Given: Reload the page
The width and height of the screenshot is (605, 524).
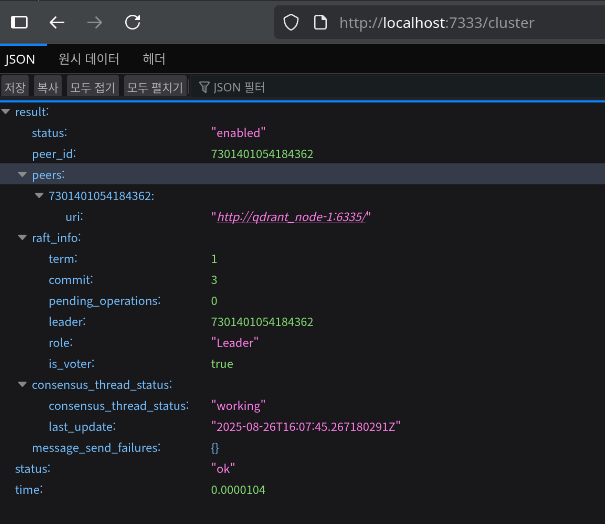Looking at the screenshot, I should [x=133, y=22].
